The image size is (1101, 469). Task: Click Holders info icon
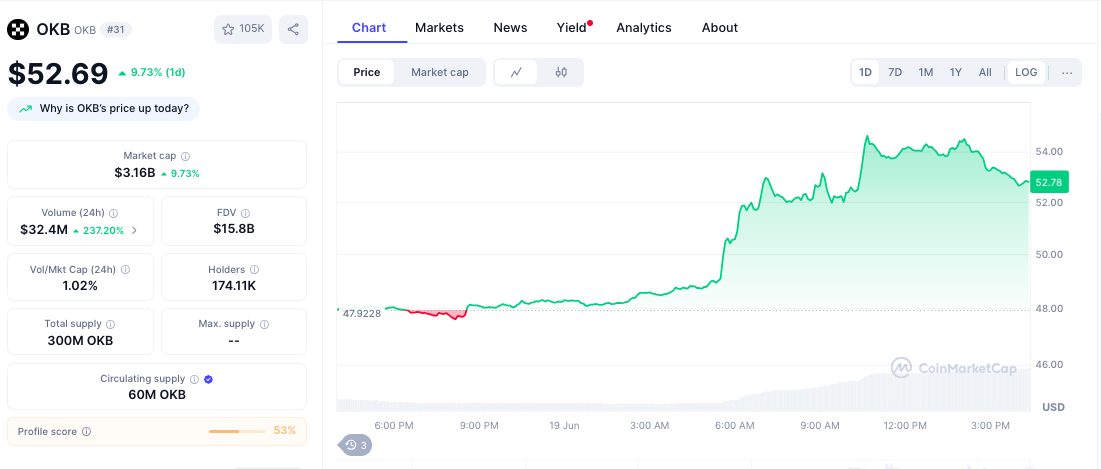tap(255, 270)
